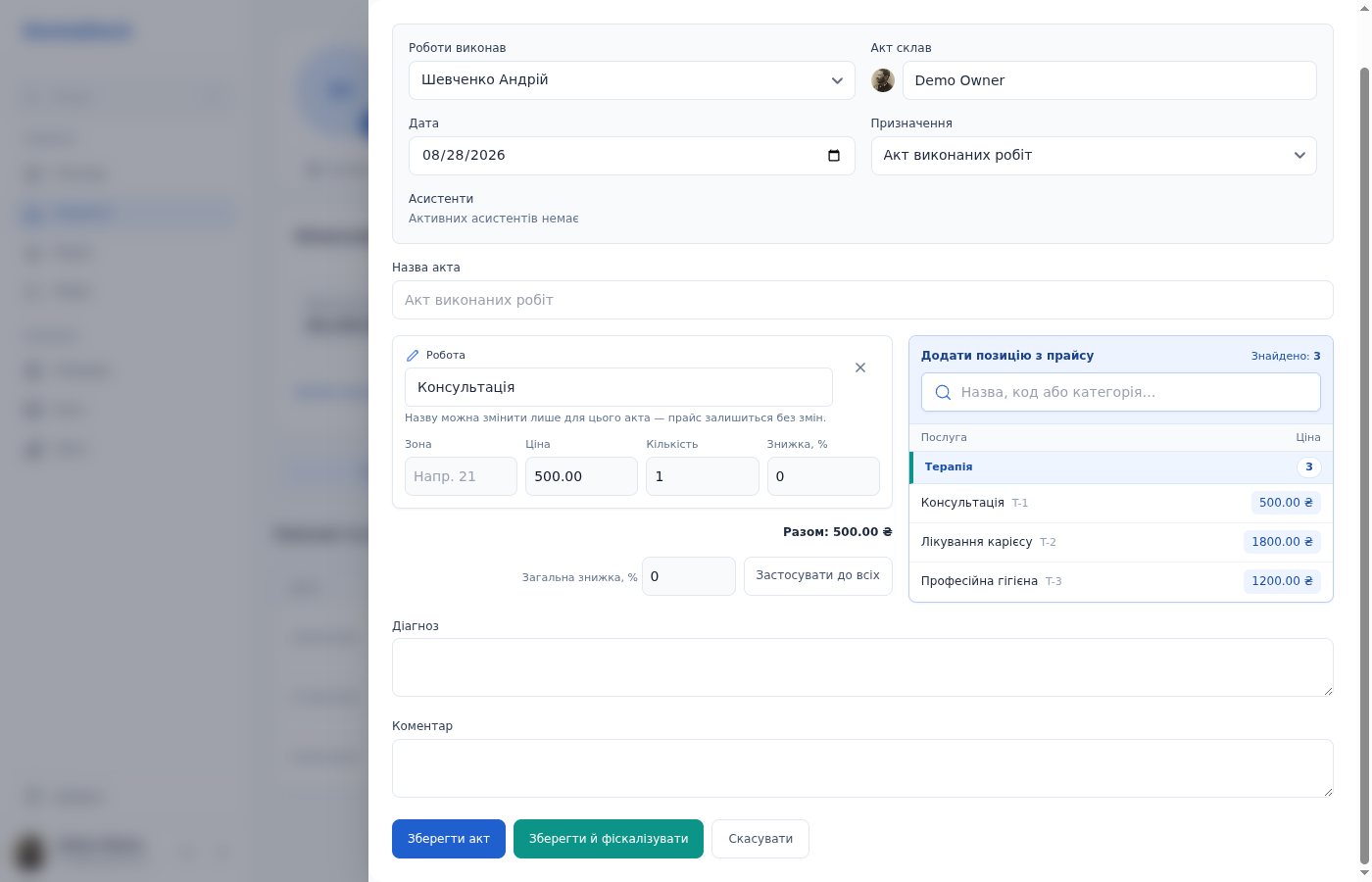
Task: Click the Ціна column header in price list
Action: 1308,438
